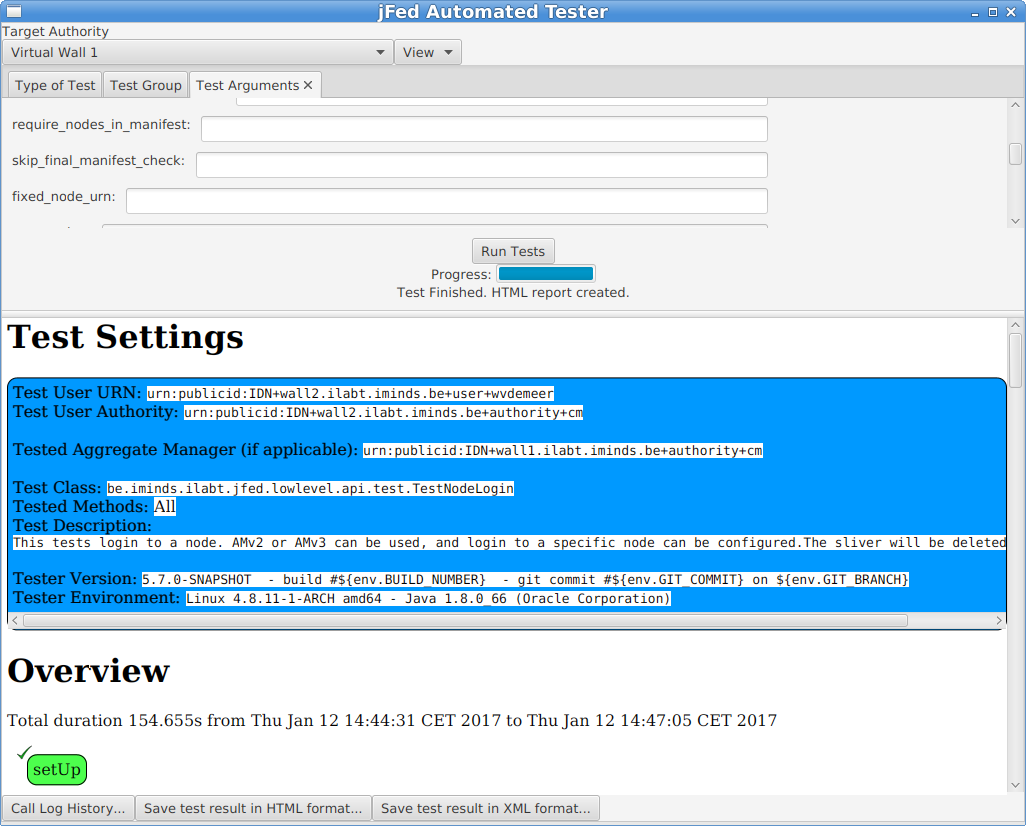Click the test description text line
Screen dimensions: 1026x826
point(509,543)
